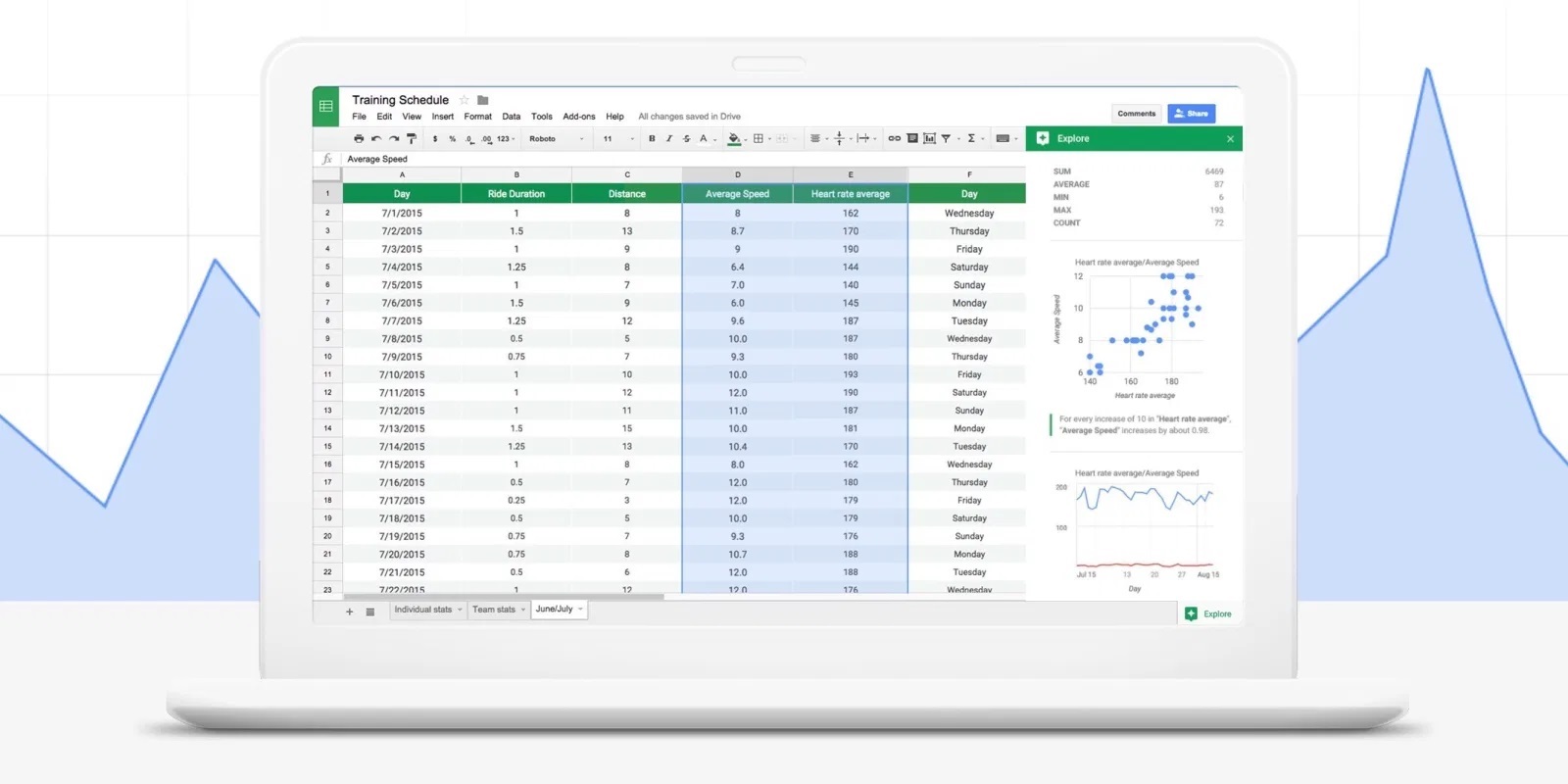Screen dimensions: 1568x784
Task: Toggle strikethrough formatting
Action: pyautogui.click(x=686, y=139)
